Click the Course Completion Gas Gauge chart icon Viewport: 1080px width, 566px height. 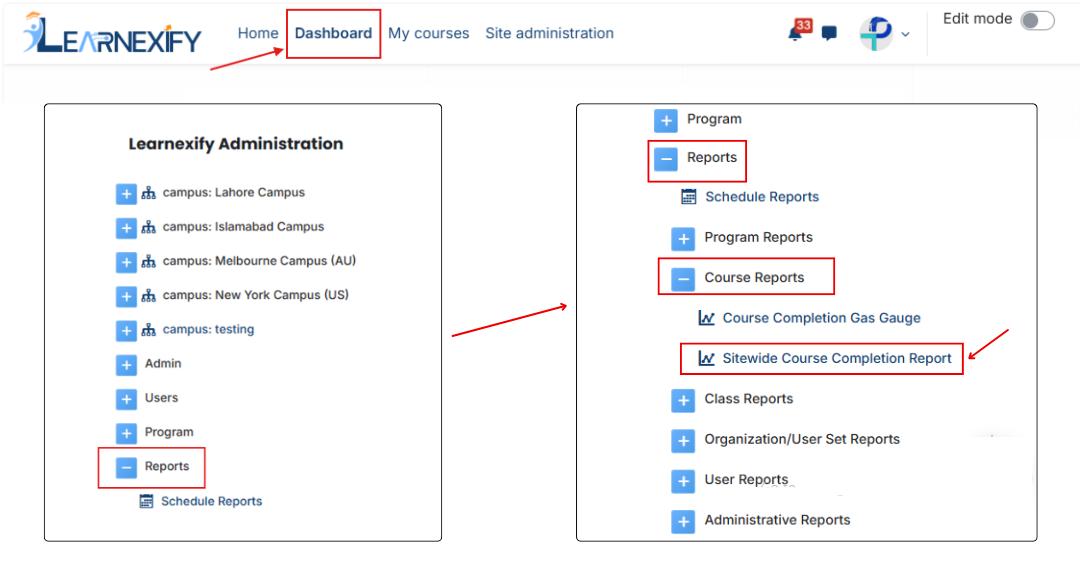pyautogui.click(x=706, y=318)
